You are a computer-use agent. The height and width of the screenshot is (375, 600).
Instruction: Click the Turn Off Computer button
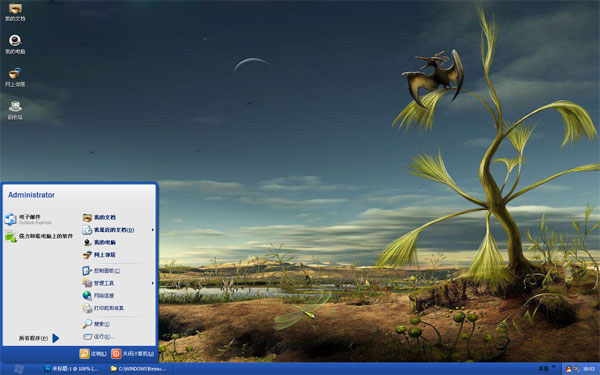pyautogui.click(x=133, y=354)
